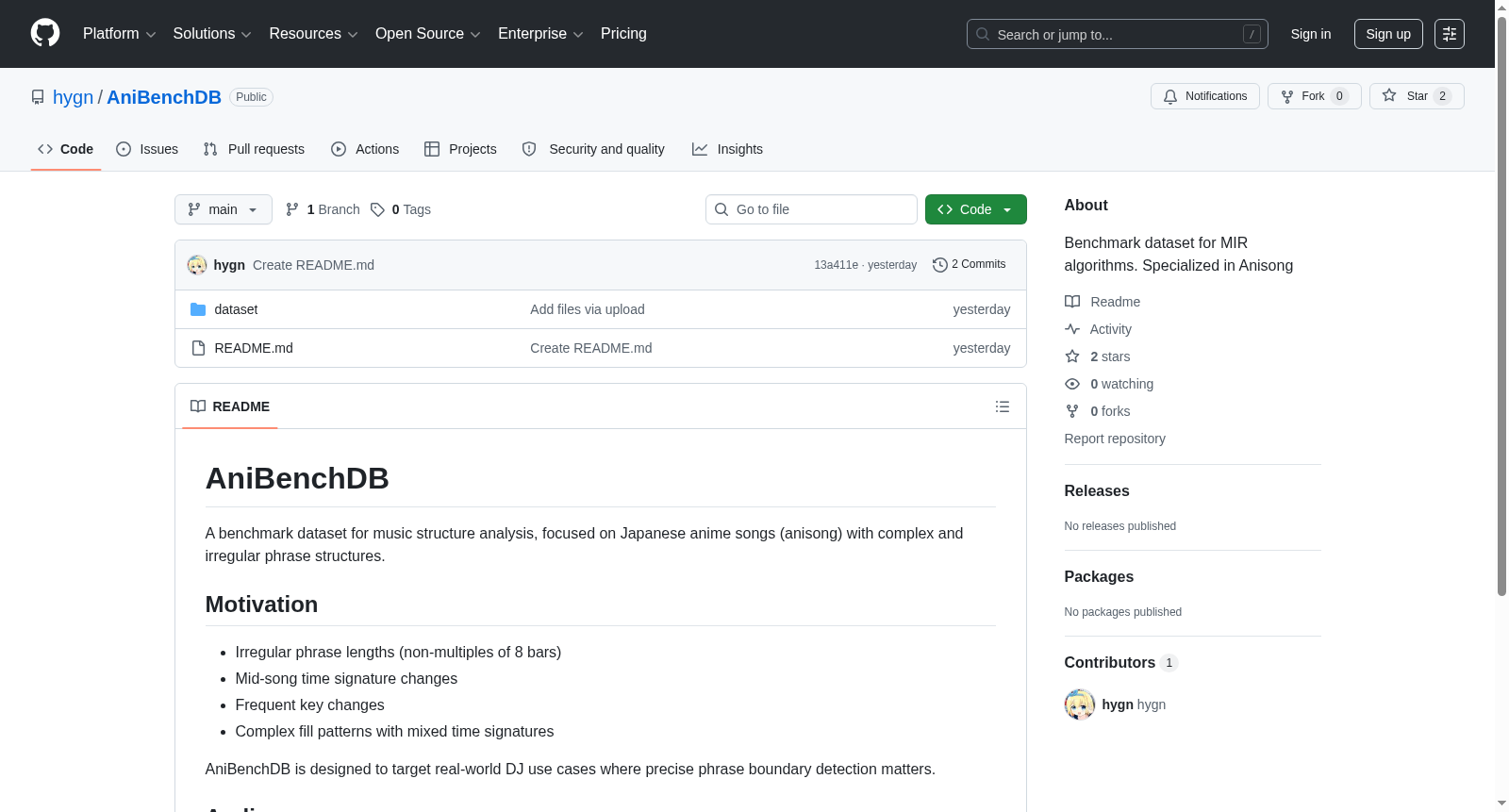Open the Pricing page

tap(623, 34)
